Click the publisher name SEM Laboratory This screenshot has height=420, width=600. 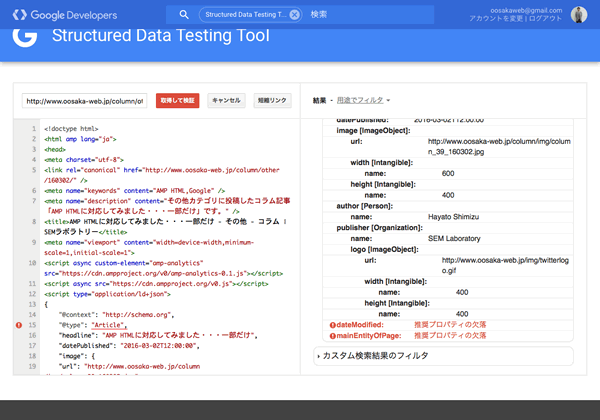pyautogui.click(x=454, y=239)
